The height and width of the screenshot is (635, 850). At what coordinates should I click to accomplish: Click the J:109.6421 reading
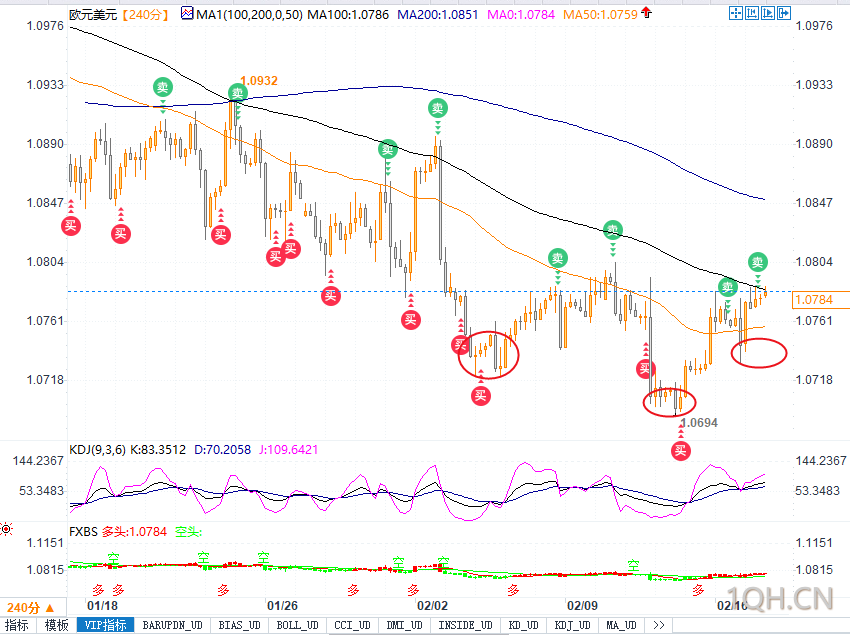coord(288,450)
